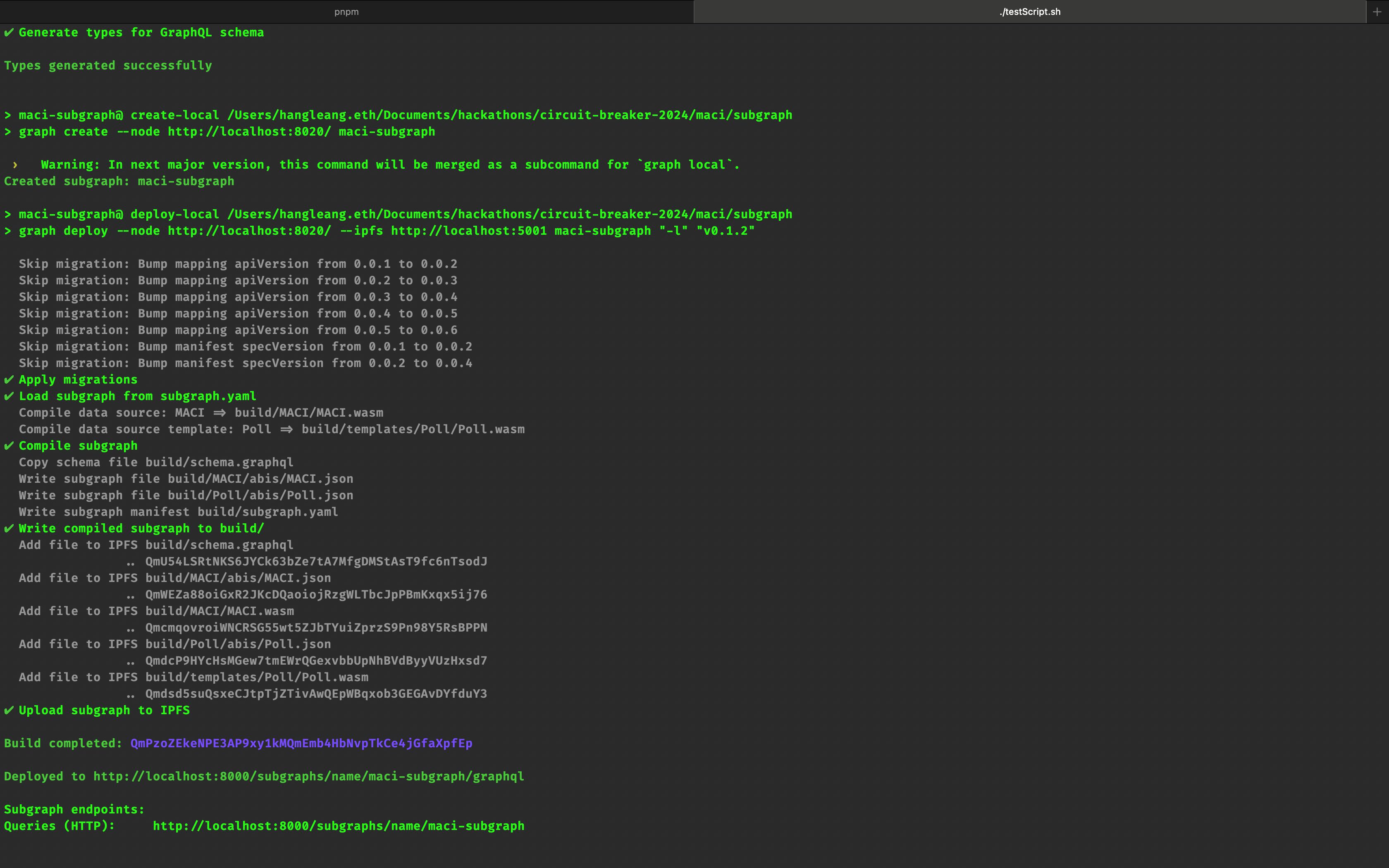1389x868 pixels.
Task: Click the 'Apply migrations' checkmark line
Action: pos(71,379)
